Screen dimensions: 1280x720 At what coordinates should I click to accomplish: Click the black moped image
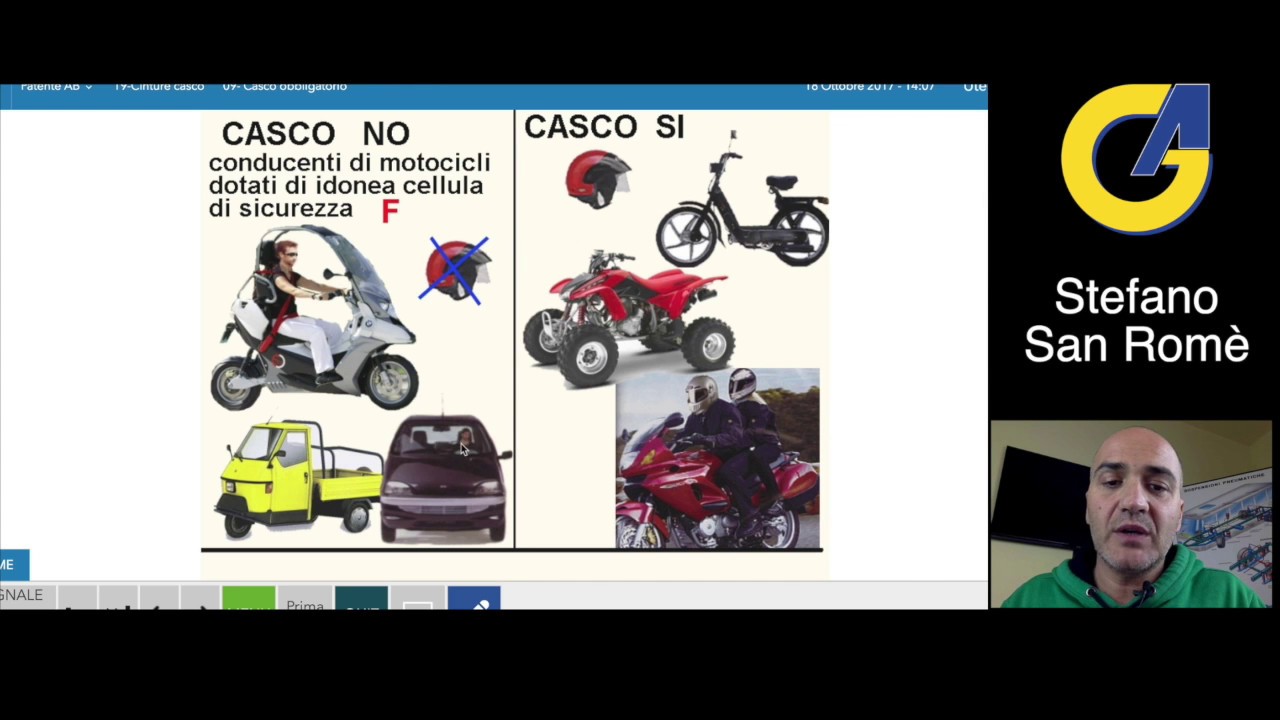[x=742, y=198]
